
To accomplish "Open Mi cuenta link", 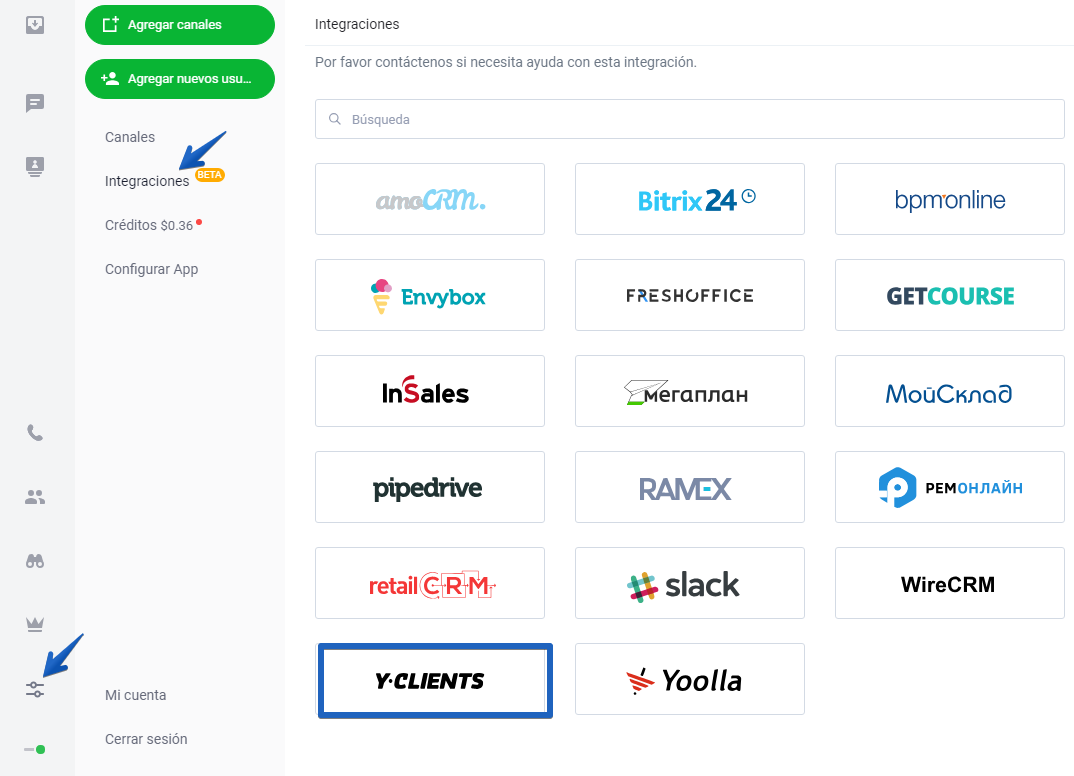I will (136, 695).
